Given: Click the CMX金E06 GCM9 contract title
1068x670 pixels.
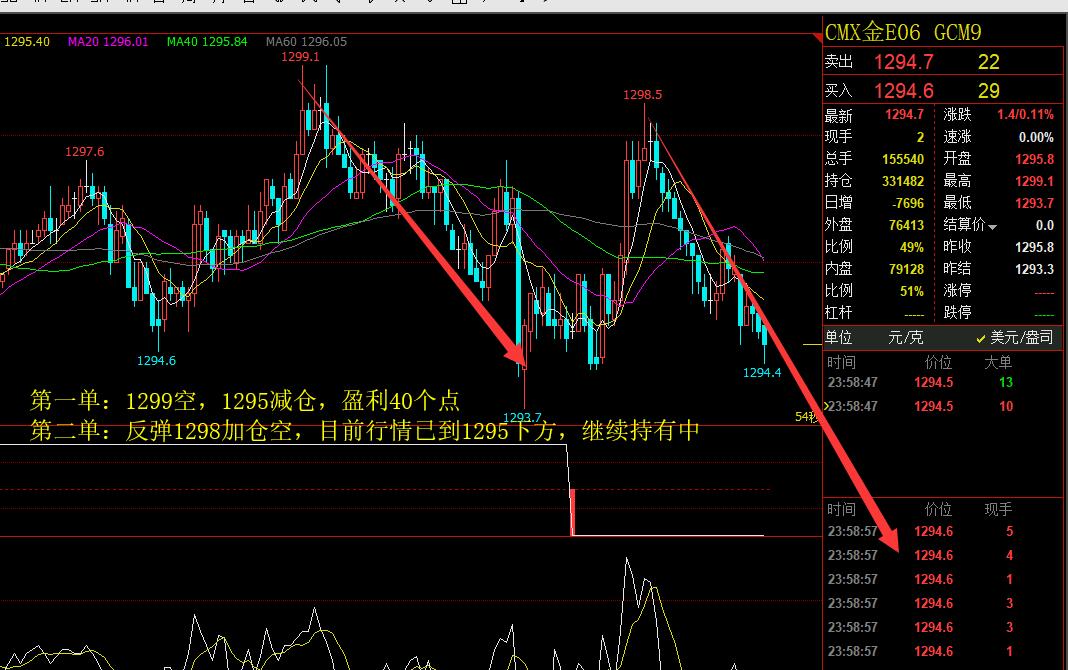Looking at the screenshot, I should pyautogui.click(x=889, y=33).
